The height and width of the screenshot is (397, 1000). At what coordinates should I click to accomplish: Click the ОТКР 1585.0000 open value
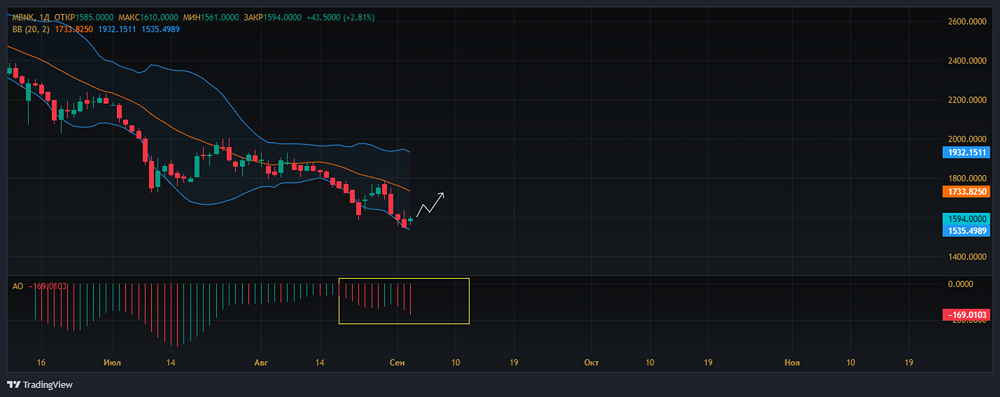85,18
